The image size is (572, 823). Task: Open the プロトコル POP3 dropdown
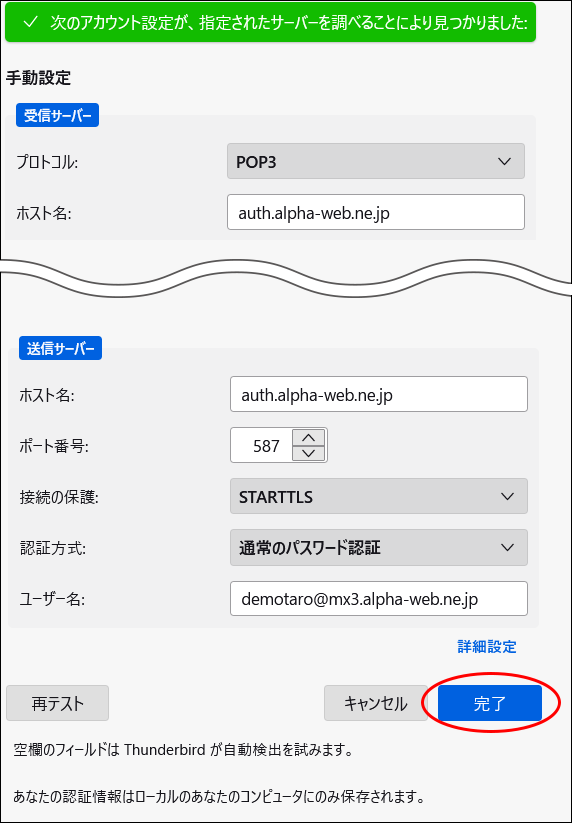pyautogui.click(x=376, y=161)
